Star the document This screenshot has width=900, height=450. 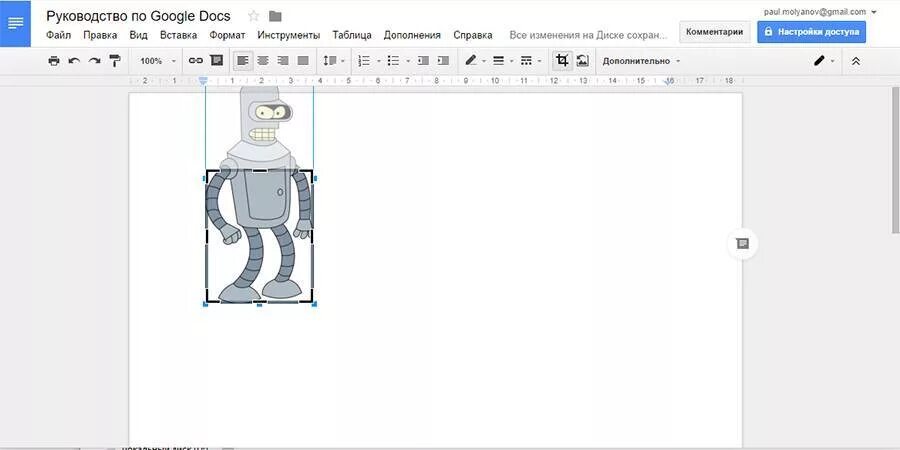[x=254, y=16]
